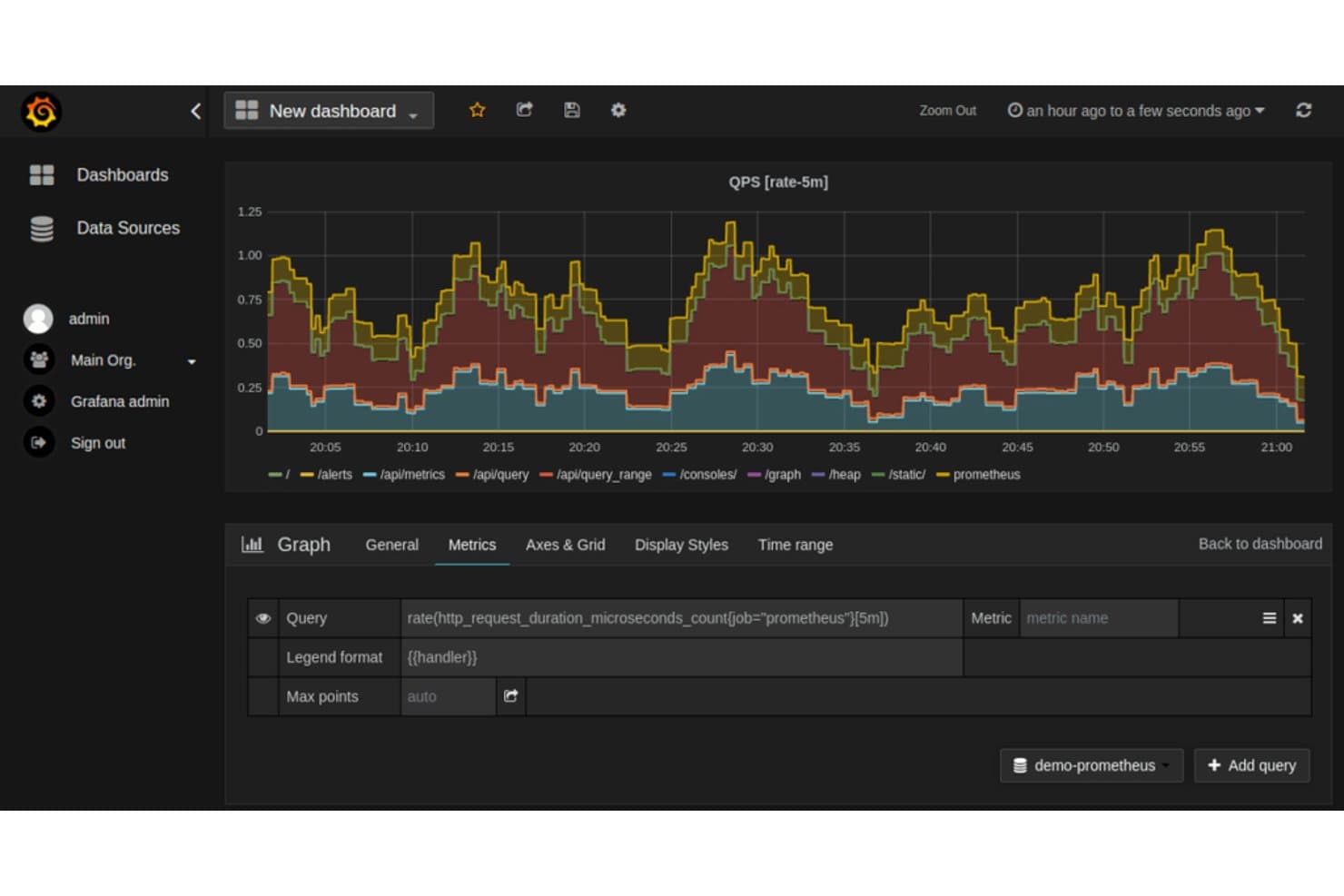
Task: Click the /api/metrics legend color swatch
Action: (370, 475)
